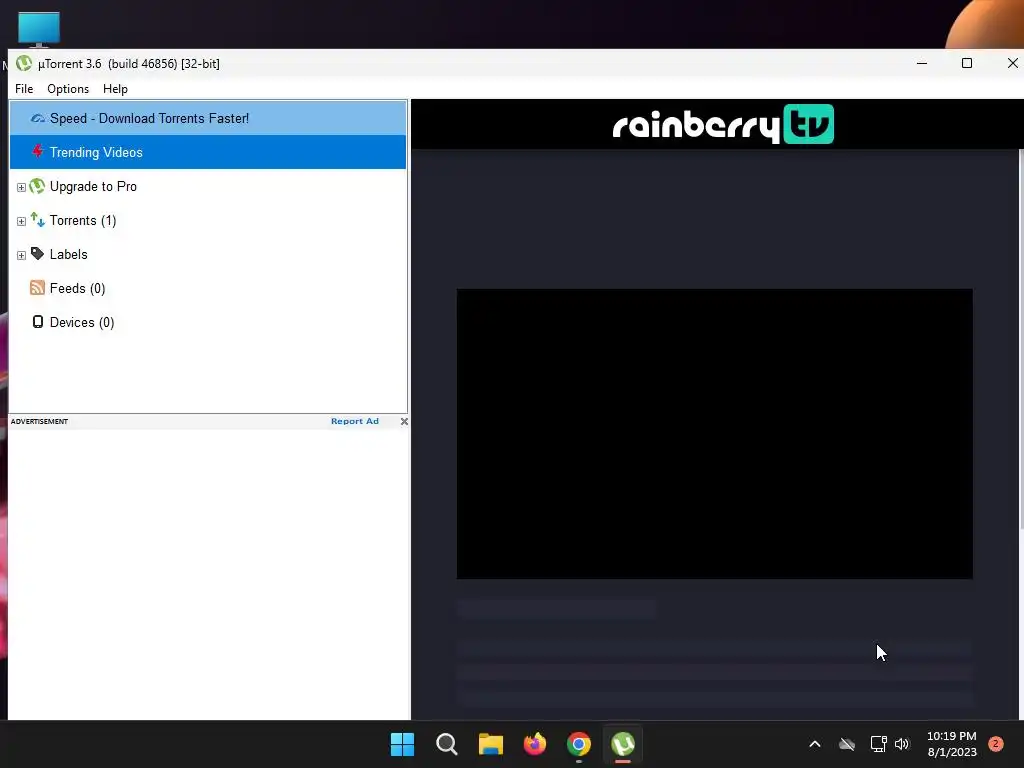Expand the Upgrade to Pro node

21,187
